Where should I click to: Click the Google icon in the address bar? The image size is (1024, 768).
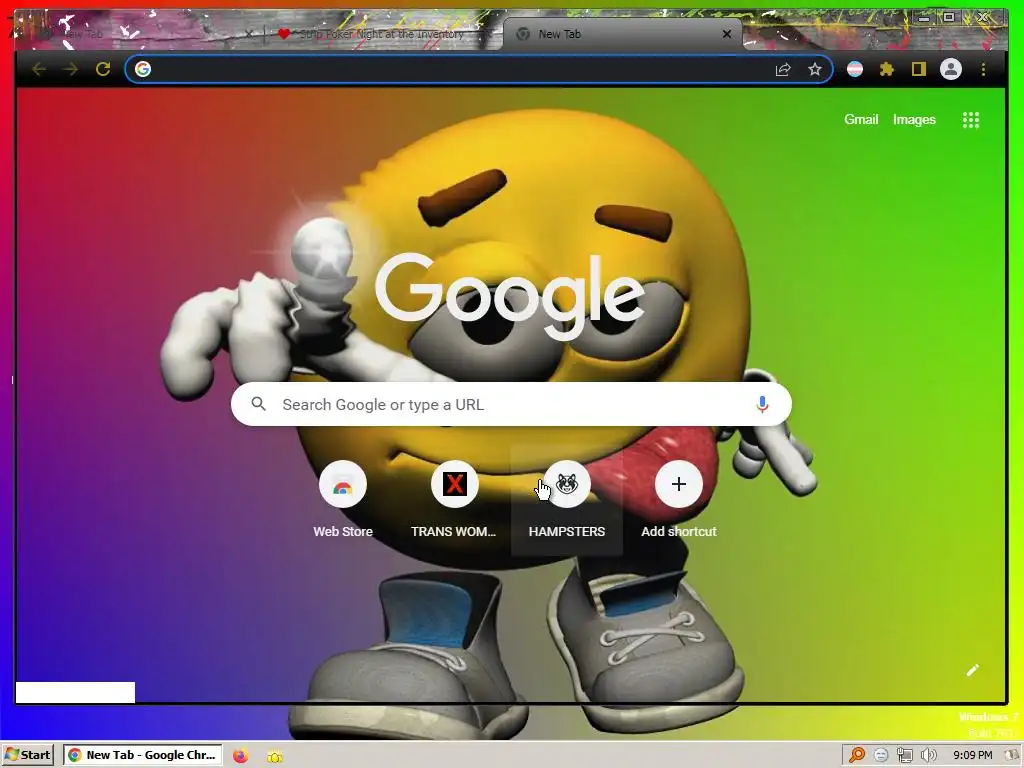click(143, 69)
